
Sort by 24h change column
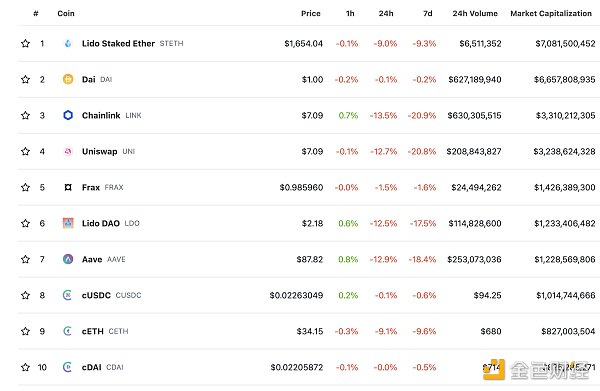[386, 13]
